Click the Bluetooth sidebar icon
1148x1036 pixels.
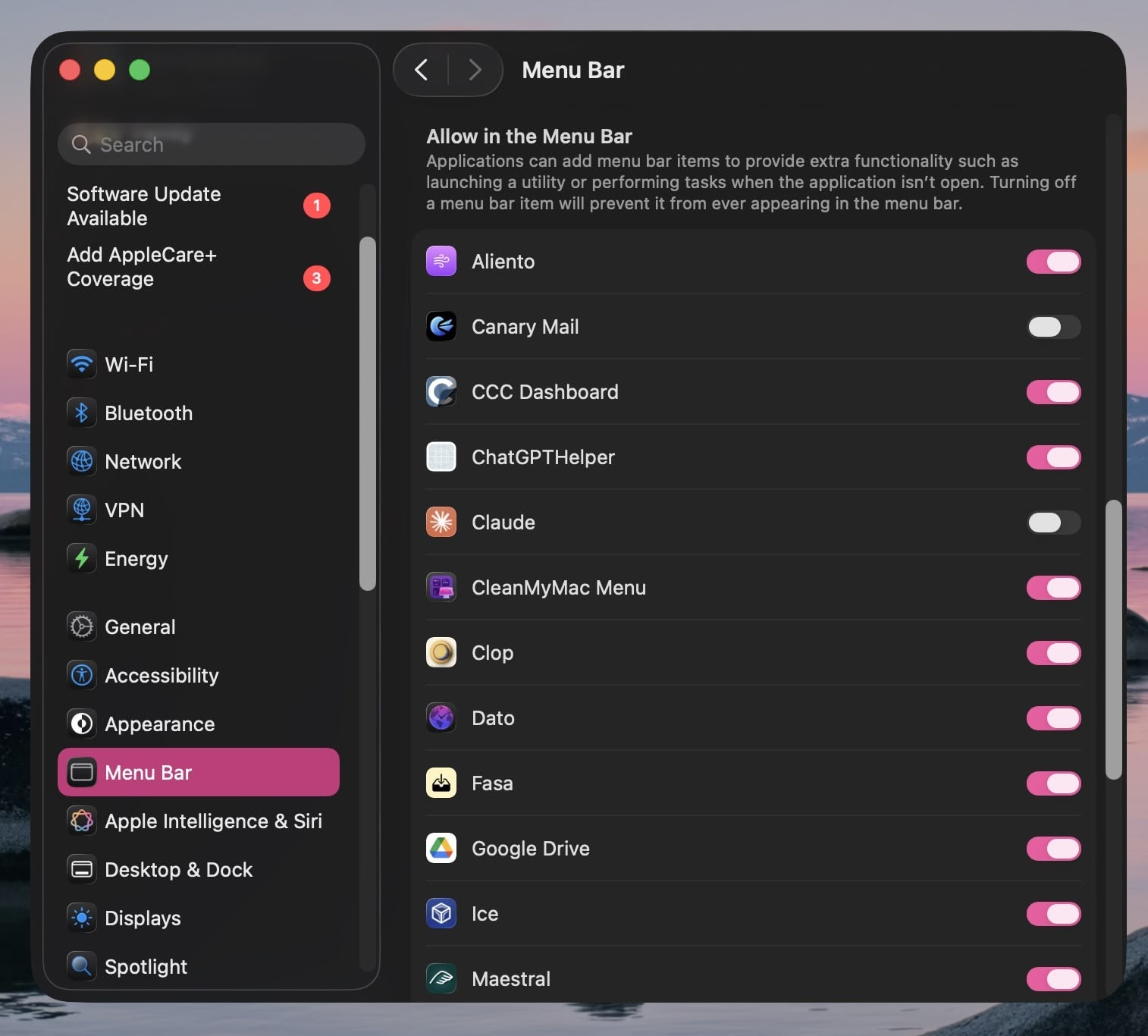point(81,413)
